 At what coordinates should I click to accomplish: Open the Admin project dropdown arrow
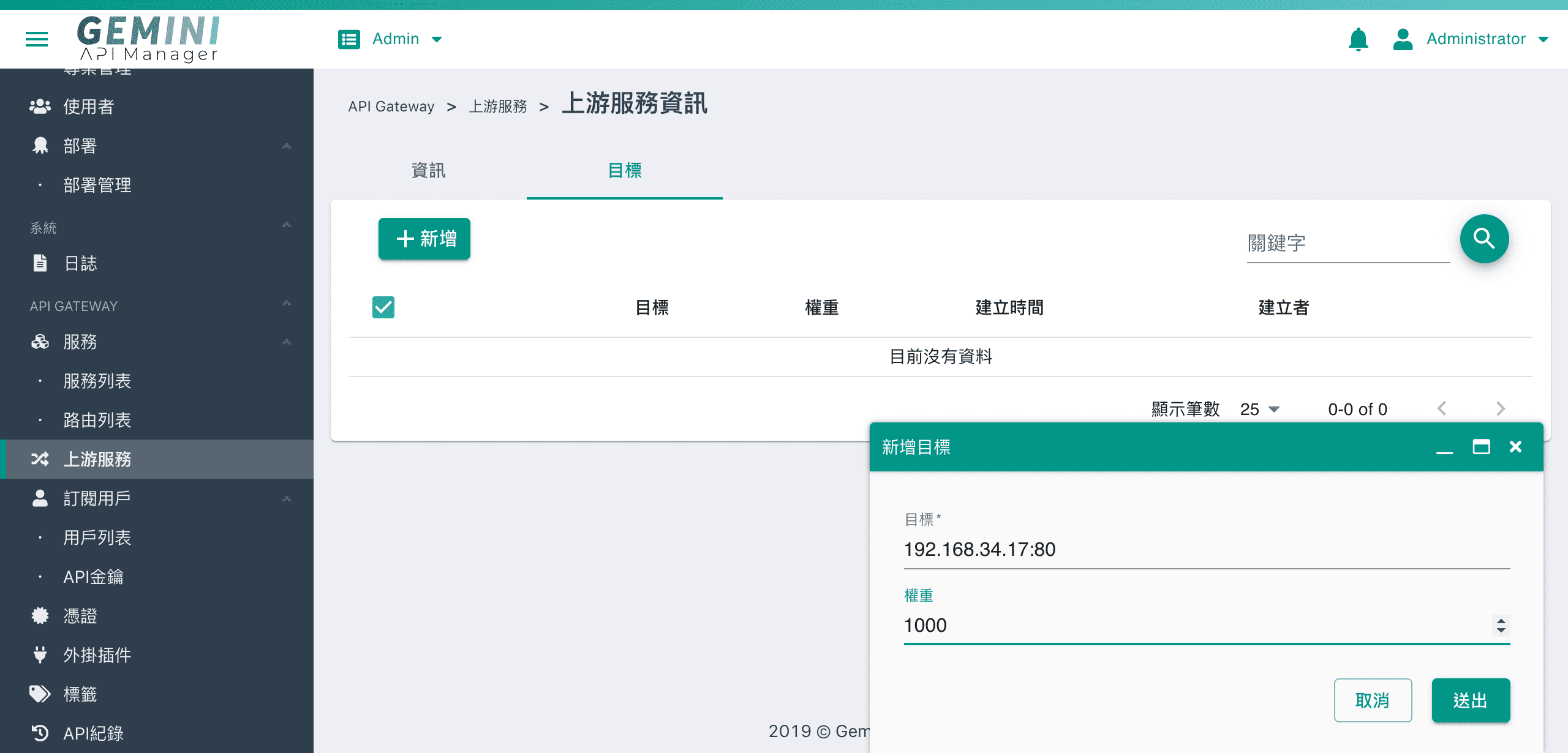[x=437, y=39]
